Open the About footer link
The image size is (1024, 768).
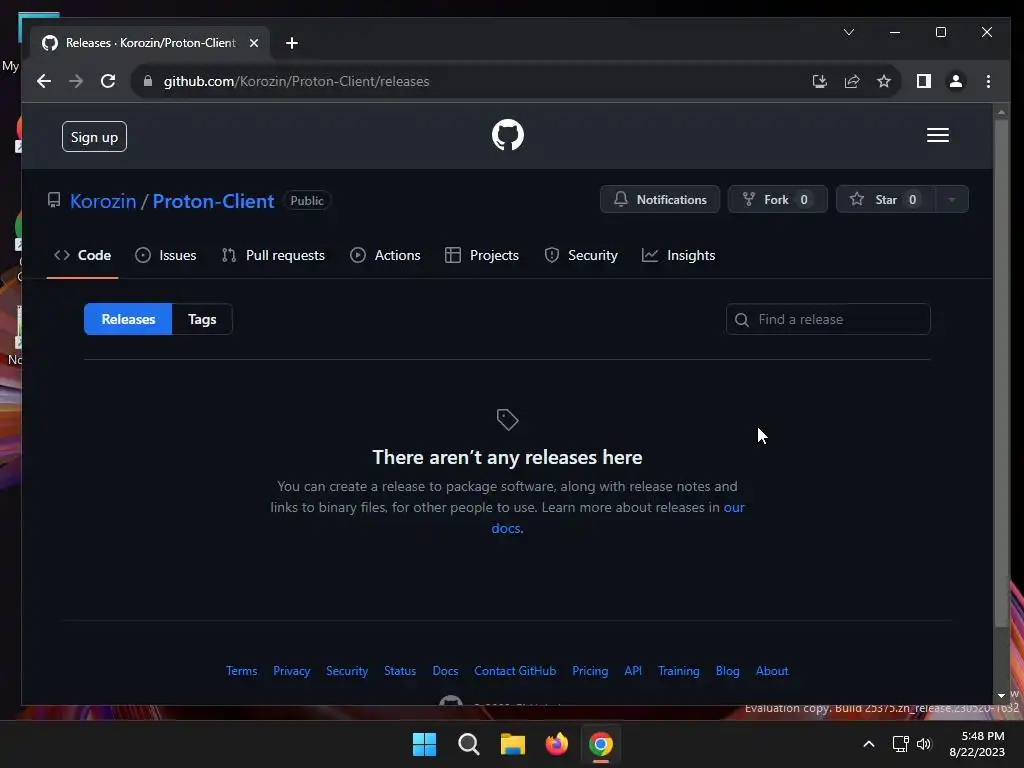[x=772, y=671]
